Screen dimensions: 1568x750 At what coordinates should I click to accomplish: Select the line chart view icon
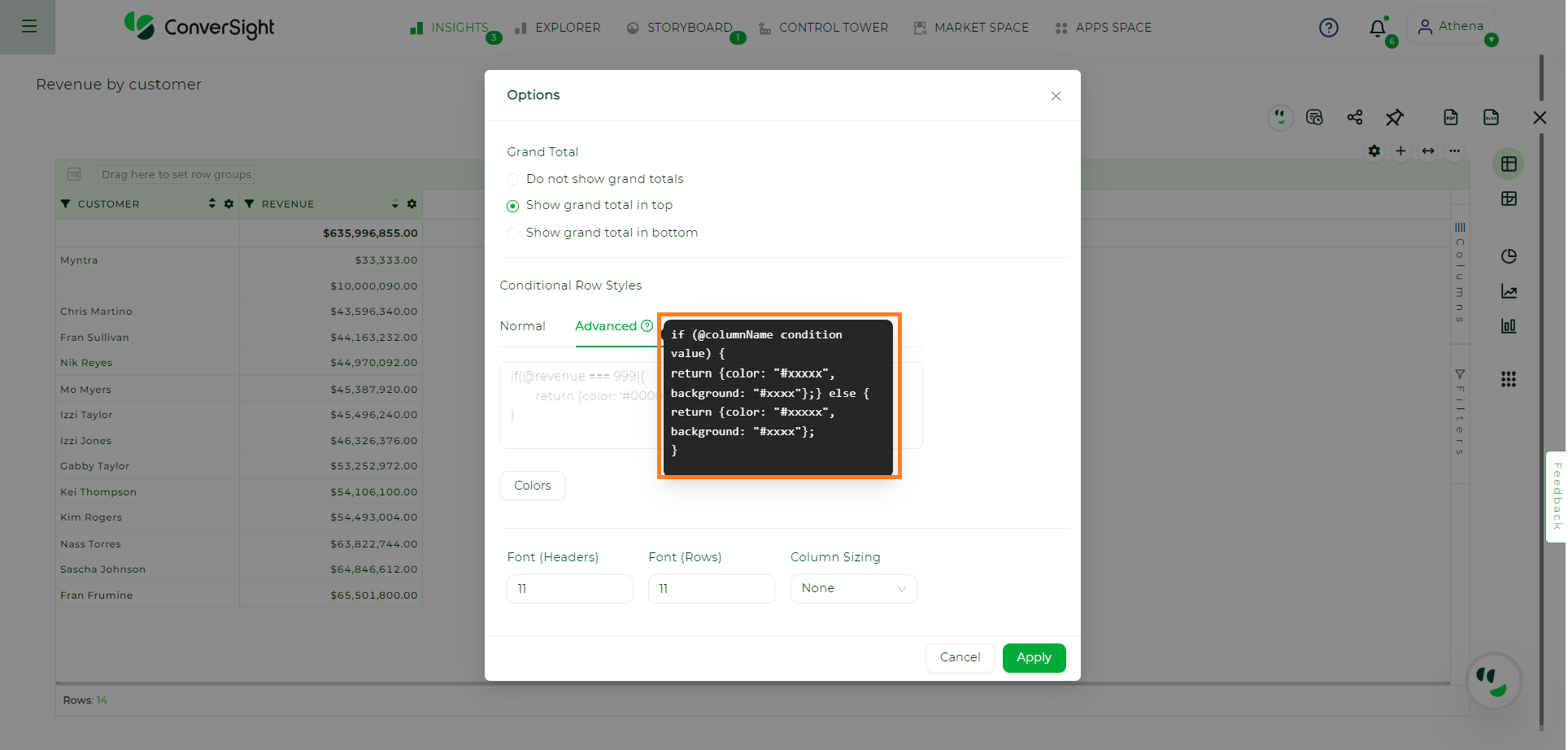tap(1509, 291)
